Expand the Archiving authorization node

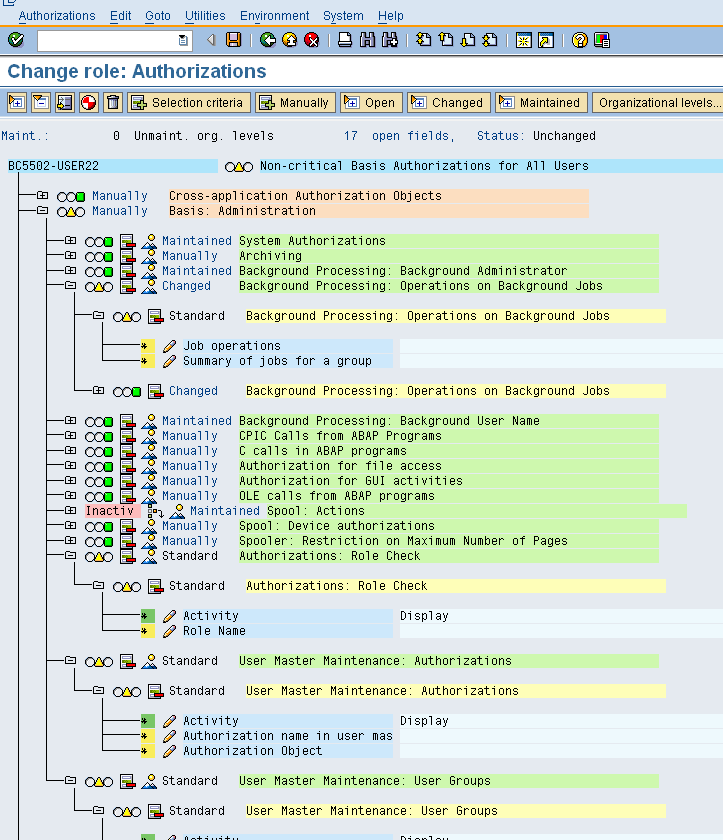(x=70, y=256)
